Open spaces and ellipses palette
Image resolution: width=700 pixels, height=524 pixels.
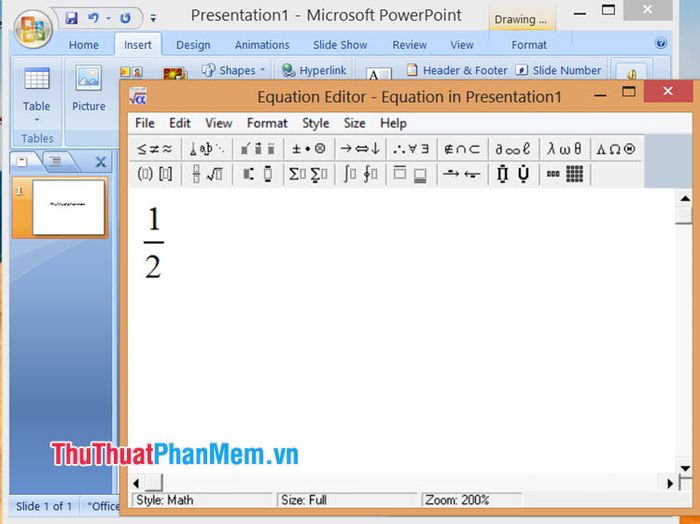click(x=206, y=149)
